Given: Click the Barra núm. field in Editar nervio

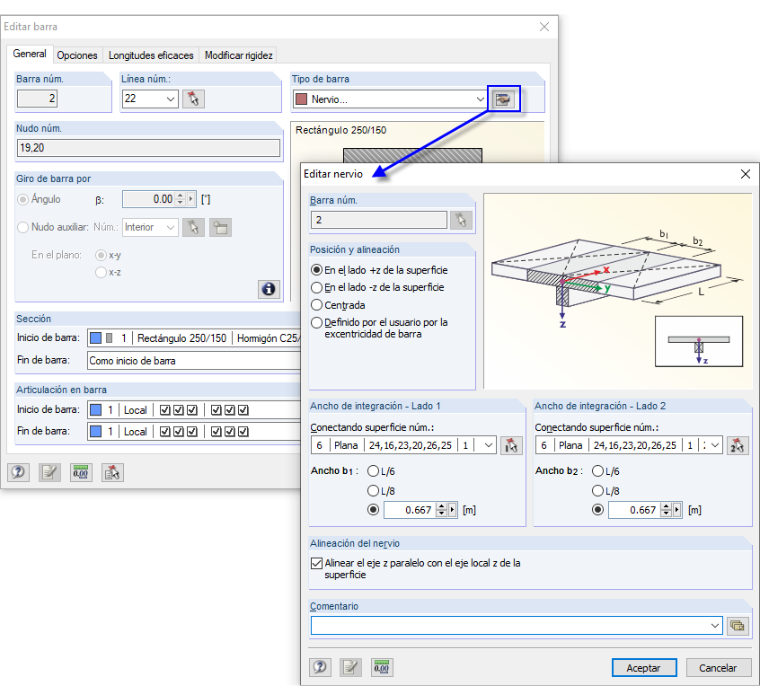Looking at the screenshot, I should click(x=379, y=220).
